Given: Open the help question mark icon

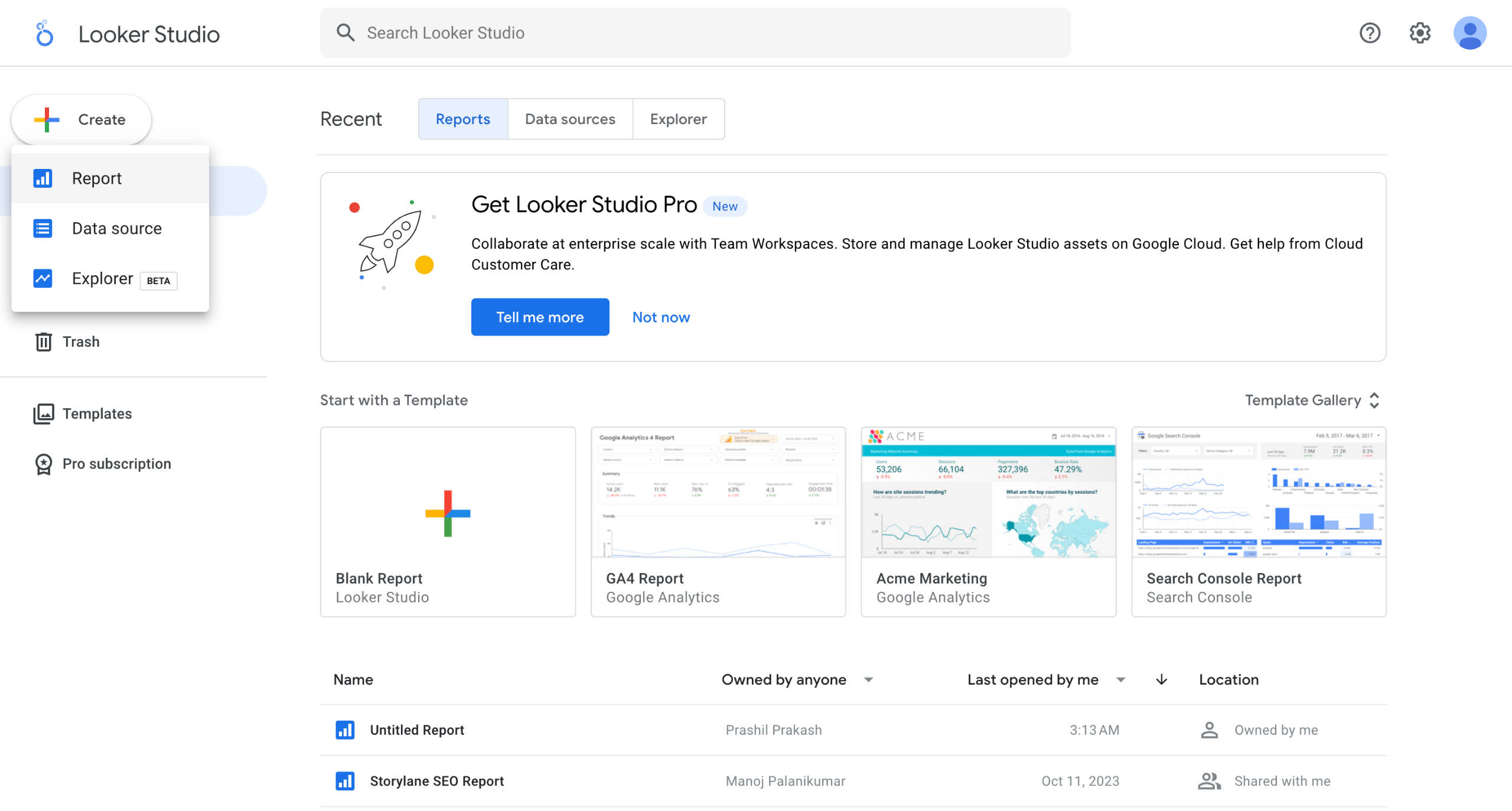Looking at the screenshot, I should tap(1370, 33).
